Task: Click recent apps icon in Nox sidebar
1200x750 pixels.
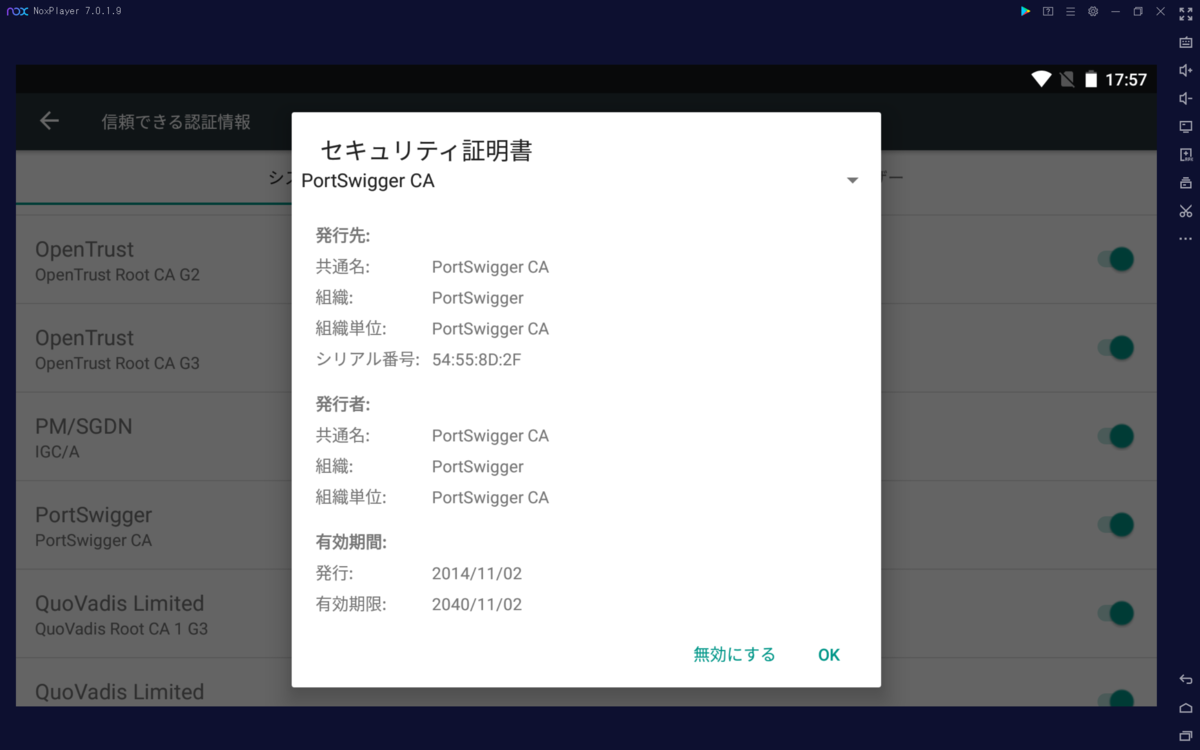Action: (1186, 736)
